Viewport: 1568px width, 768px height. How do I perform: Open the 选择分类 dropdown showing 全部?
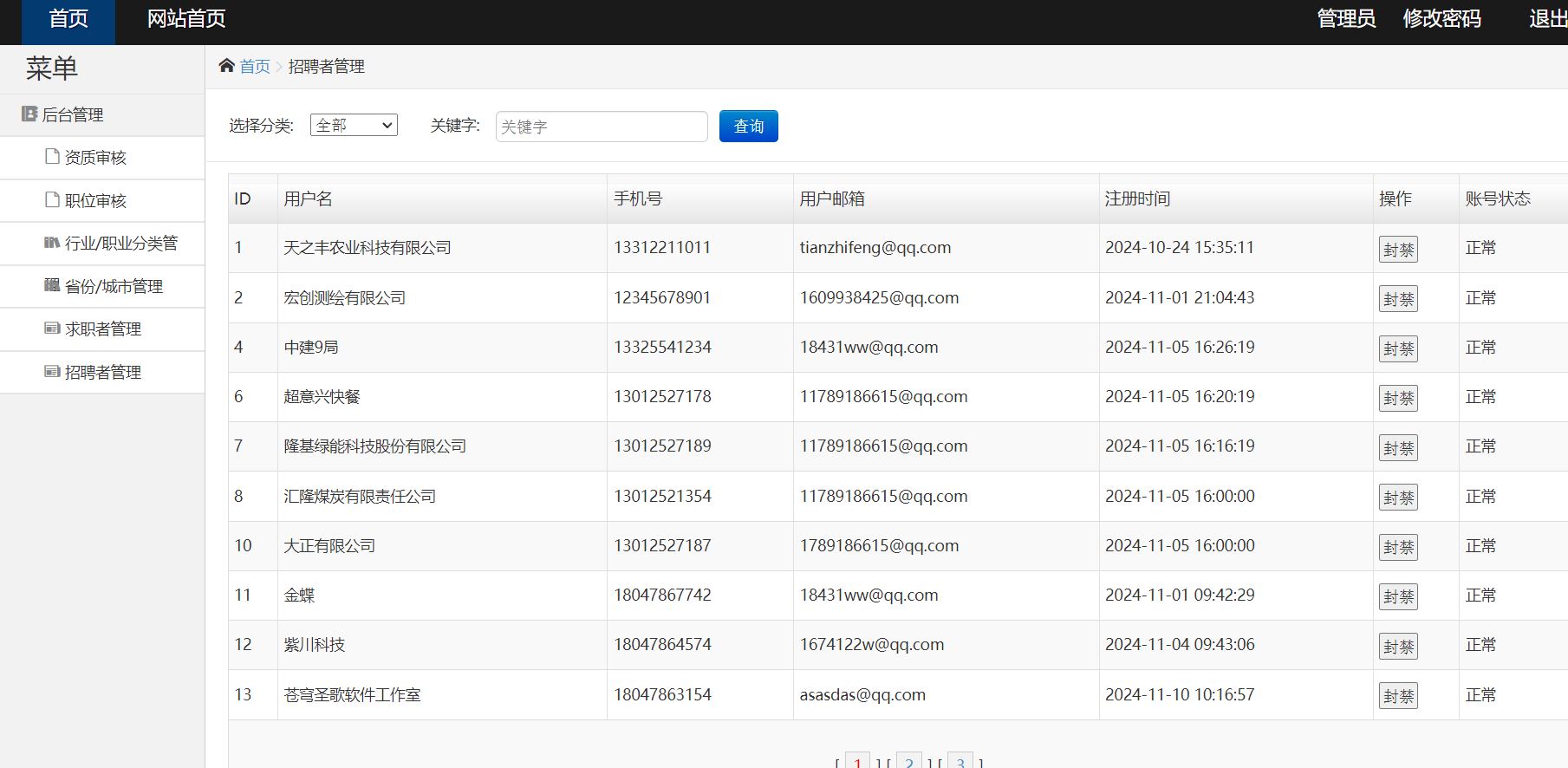click(354, 126)
